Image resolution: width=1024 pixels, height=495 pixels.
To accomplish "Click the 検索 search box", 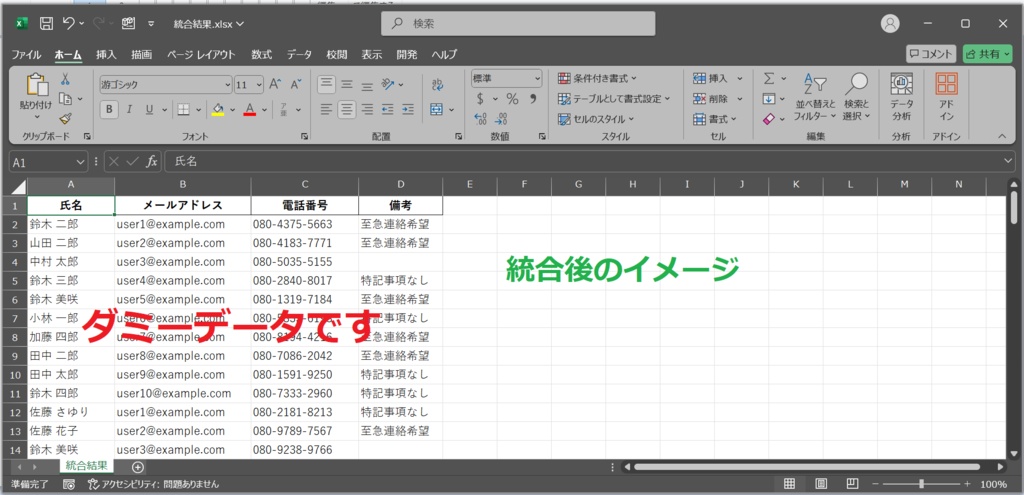I will (x=518, y=24).
